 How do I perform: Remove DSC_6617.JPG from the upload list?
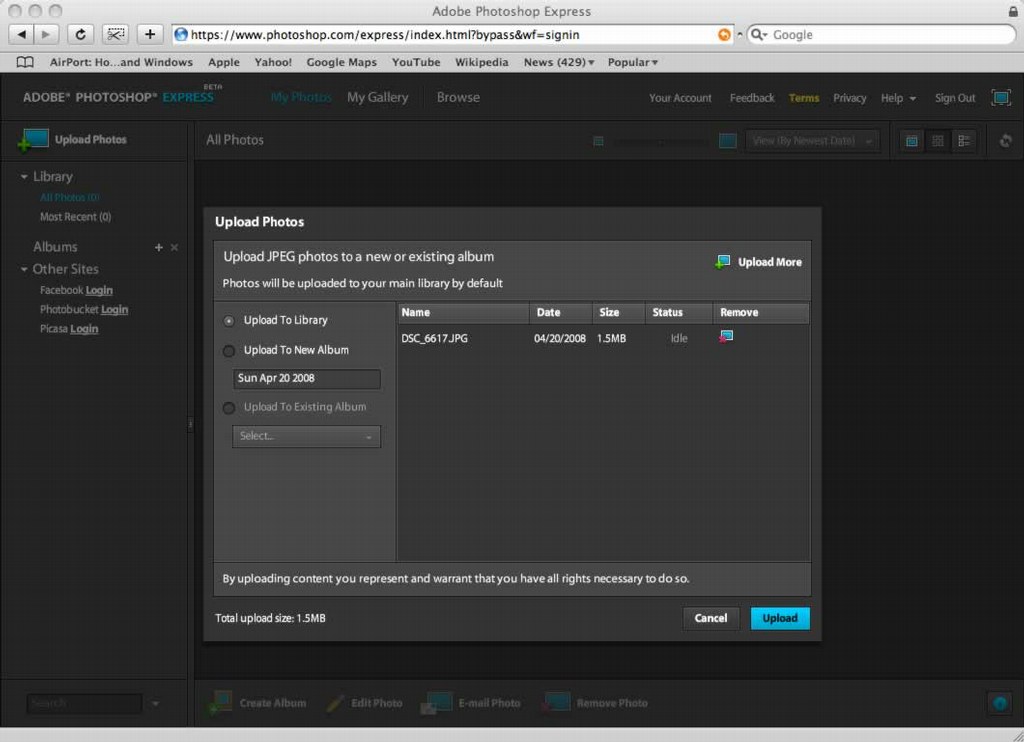[726, 337]
